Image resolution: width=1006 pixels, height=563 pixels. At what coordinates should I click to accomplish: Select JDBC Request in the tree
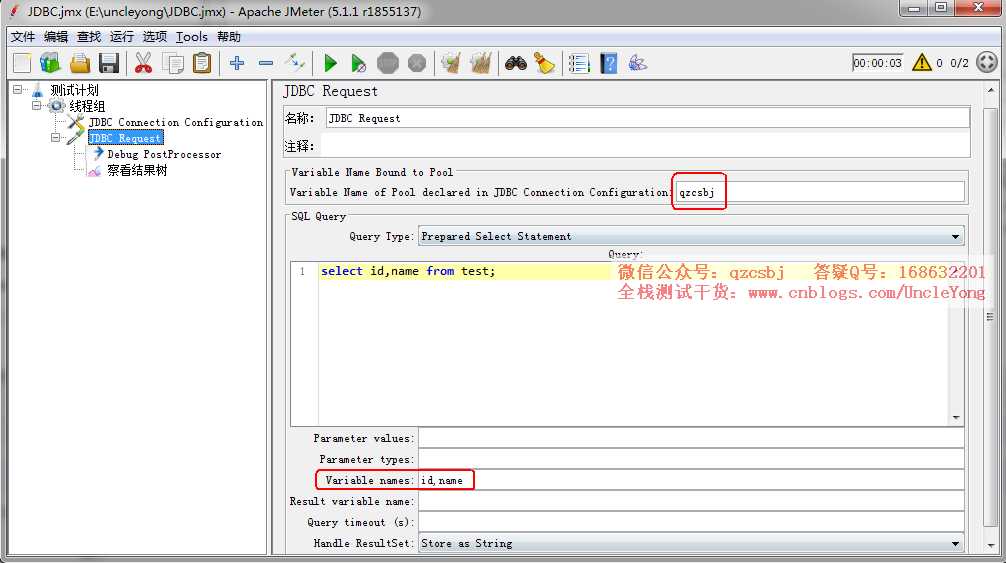(125, 138)
